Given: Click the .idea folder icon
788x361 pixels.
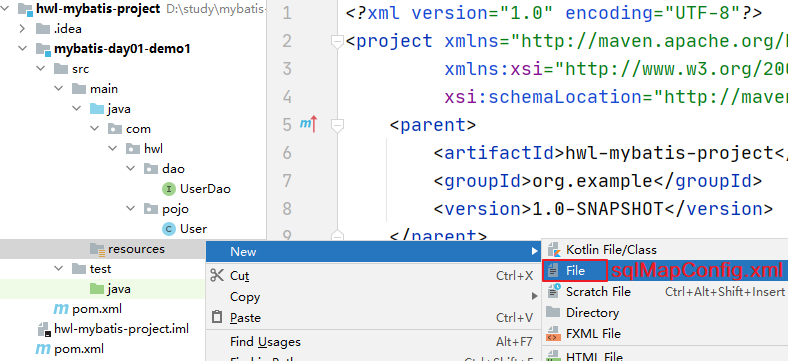Looking at the screenshot, I should 43,29.
